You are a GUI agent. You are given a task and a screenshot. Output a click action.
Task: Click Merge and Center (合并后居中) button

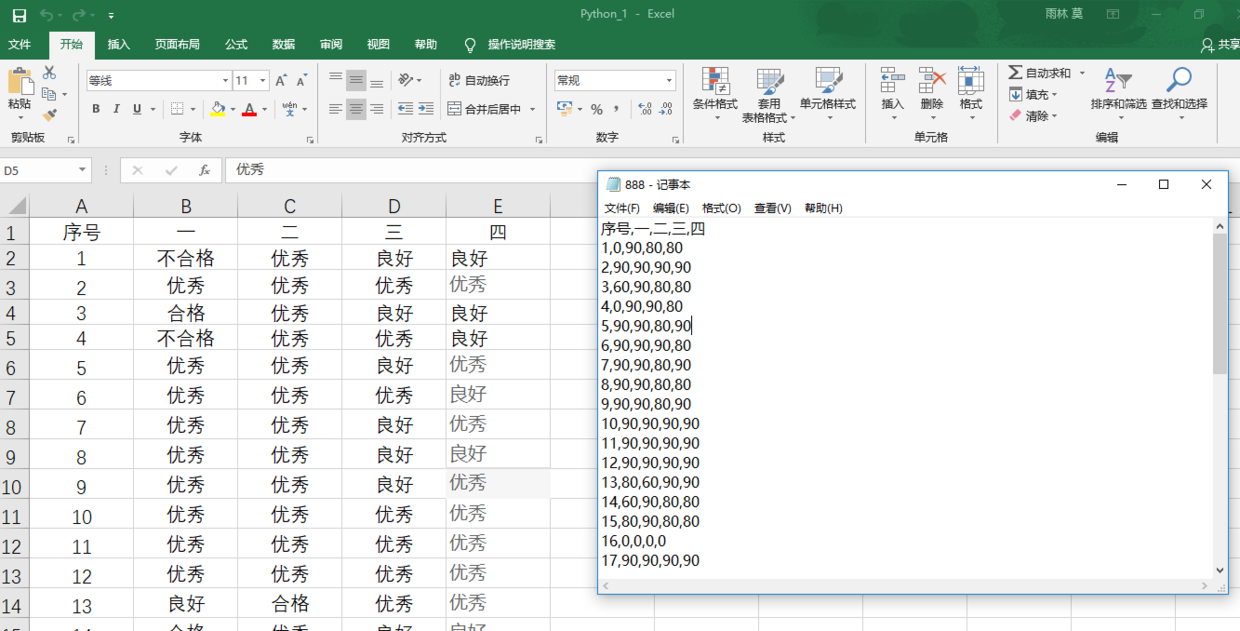click(484, 109)
